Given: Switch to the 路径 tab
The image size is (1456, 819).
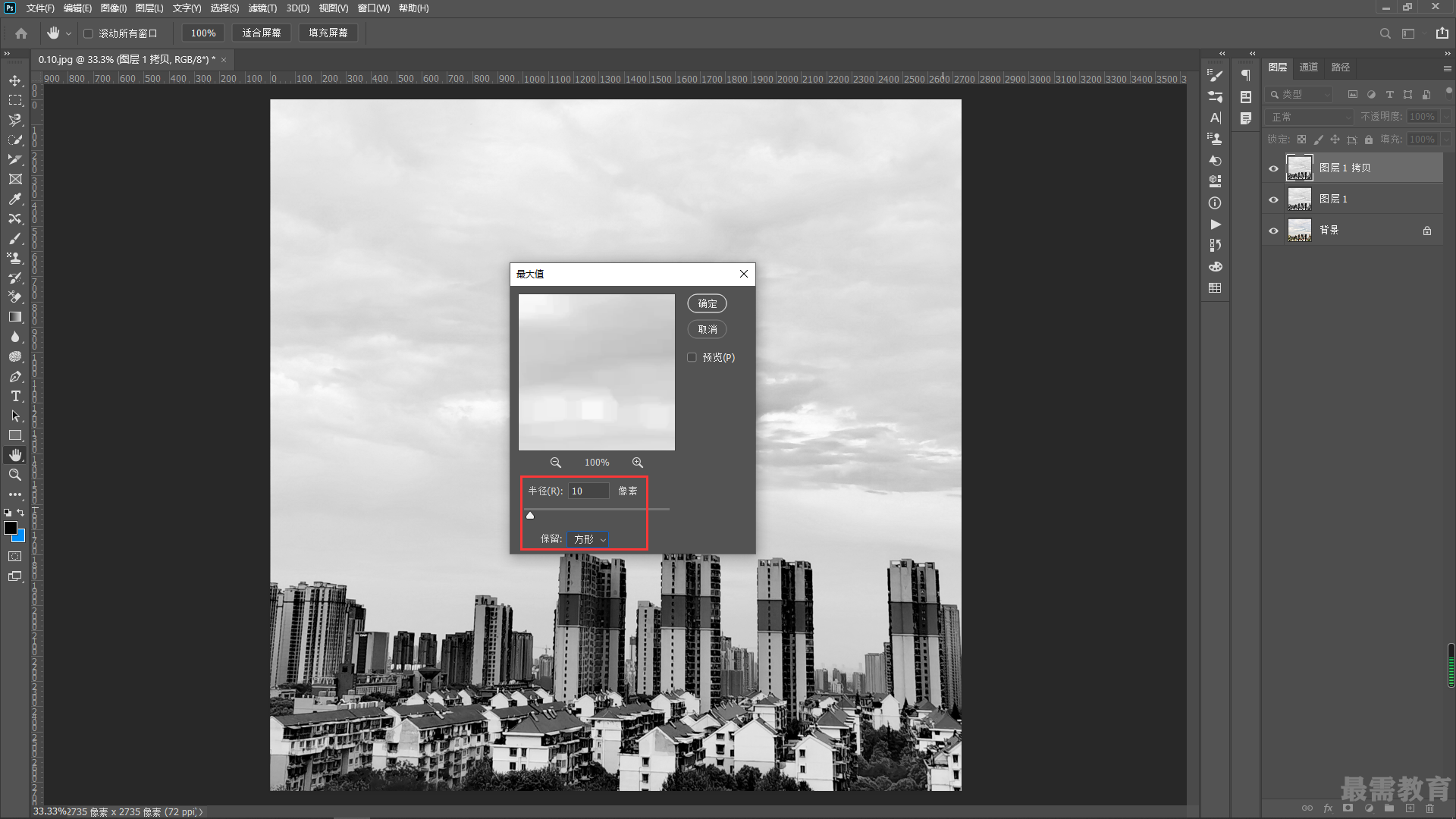Looking at the screenshot, I should (1341, 67).
